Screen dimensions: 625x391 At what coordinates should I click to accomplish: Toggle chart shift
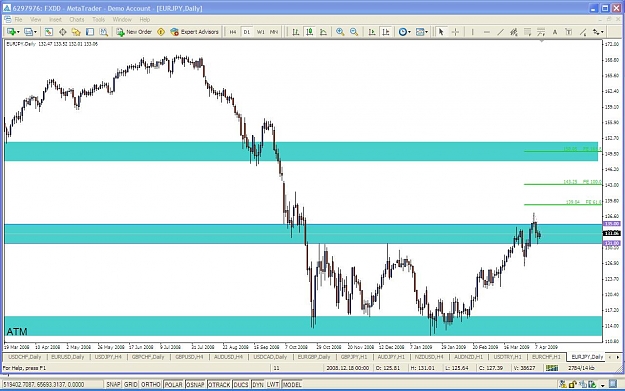click(386, 32)
